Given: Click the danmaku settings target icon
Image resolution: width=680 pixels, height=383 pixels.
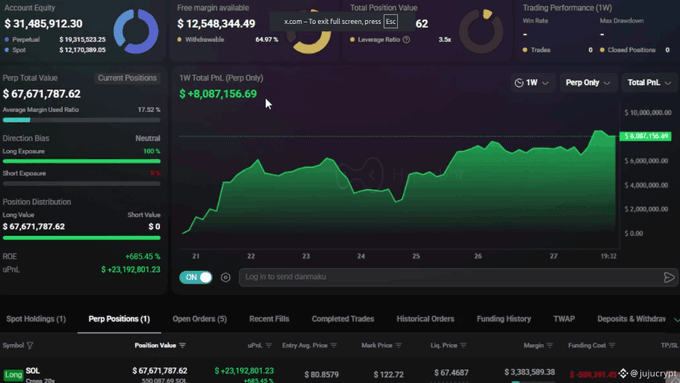Looking at the screenshot, I should [x=226, y=278].
